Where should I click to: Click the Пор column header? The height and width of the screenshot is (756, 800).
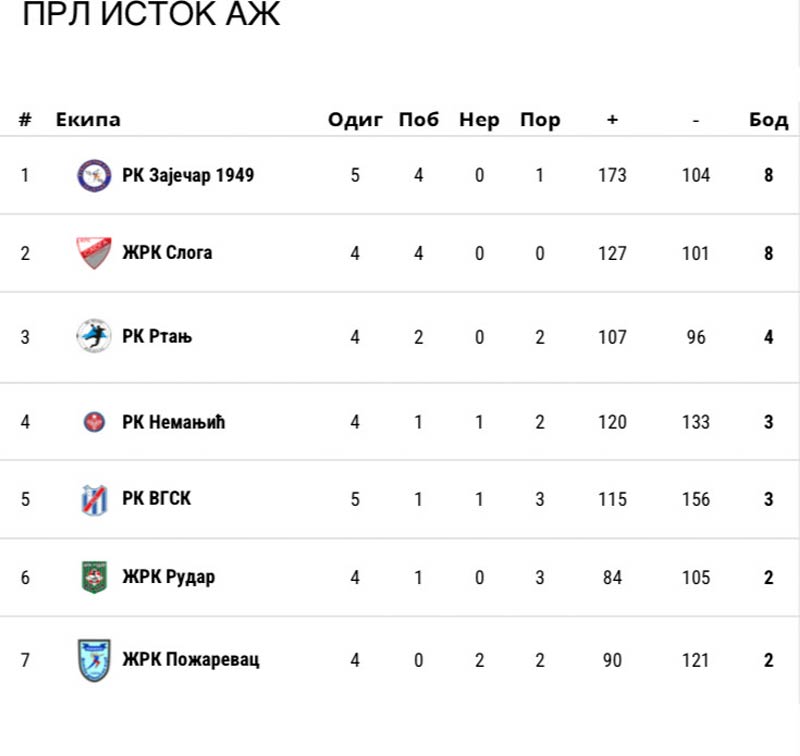tap(540, 120)
